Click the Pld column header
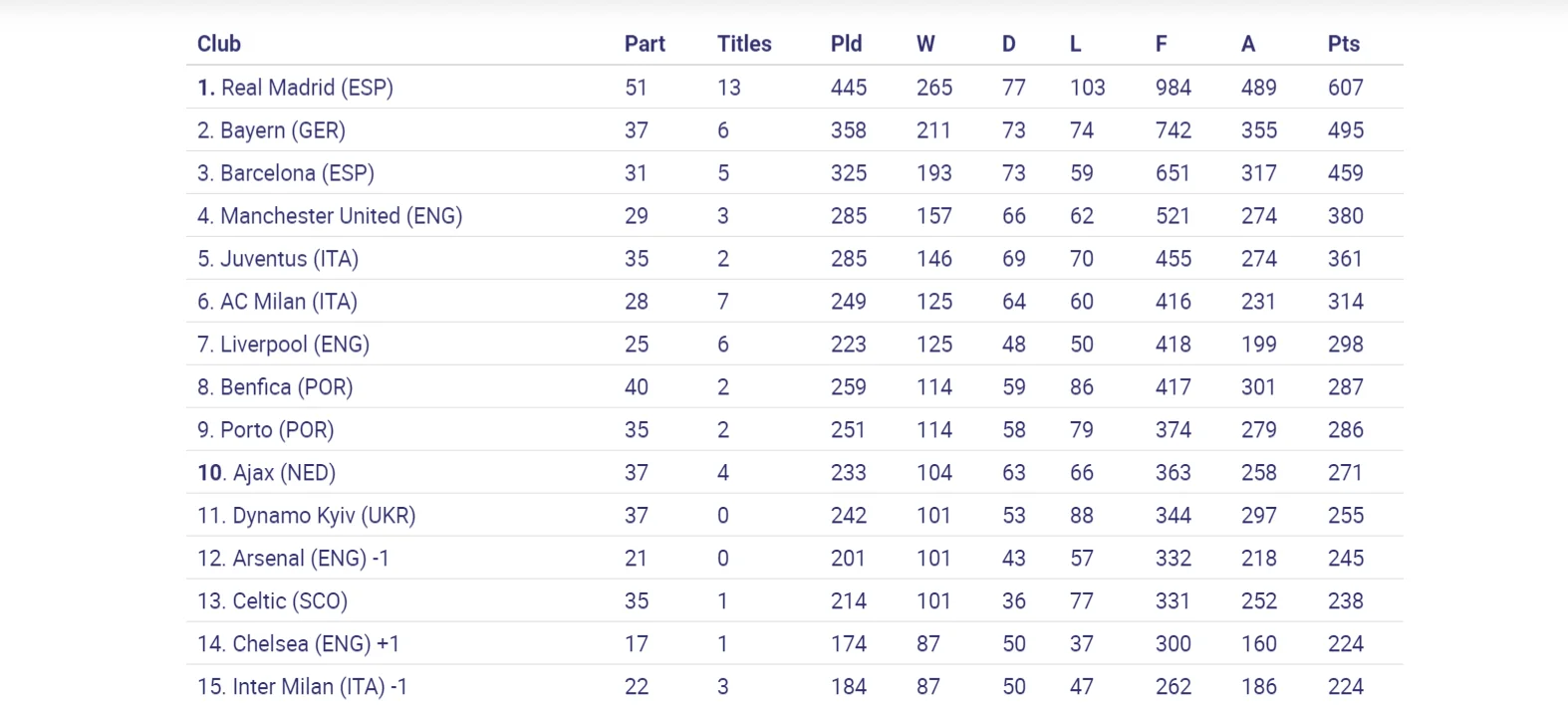Screen dimensions: 1568x705 pos(846,44)
